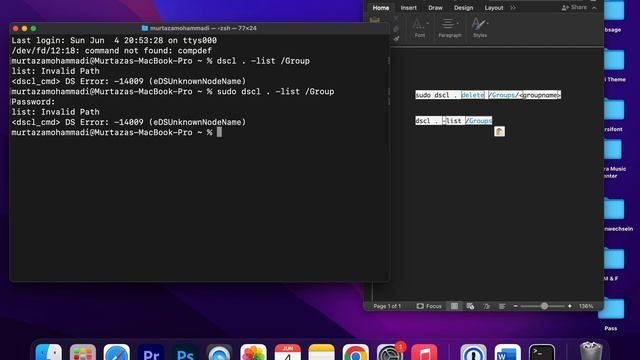This screenshot has height=360, width=640.
Task: Open Launchpad from the Dock
Action: coord(82,353)
